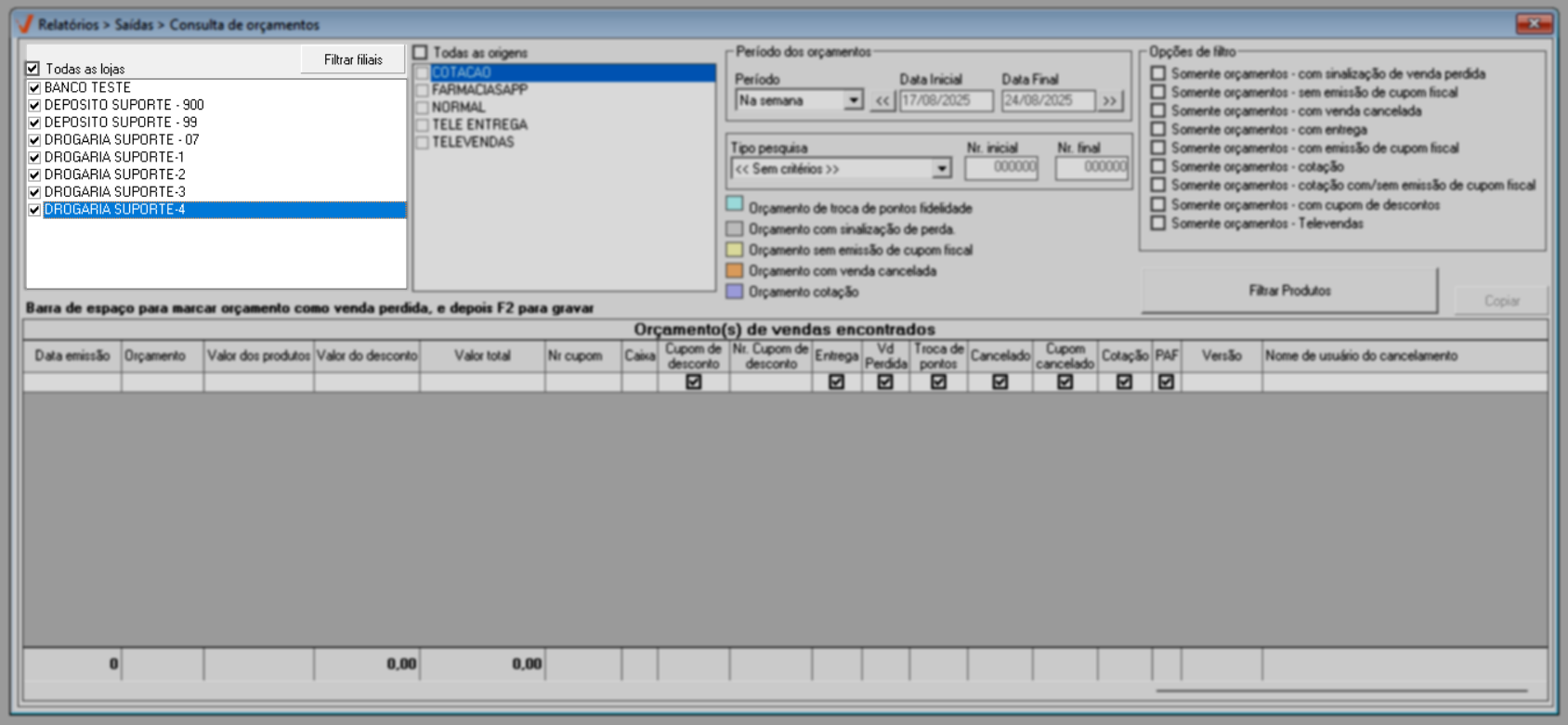Screen dimensions: 1568x725
Task: Toggle the Troca de pontos column checkbox
Action: (x=938, y=382)
